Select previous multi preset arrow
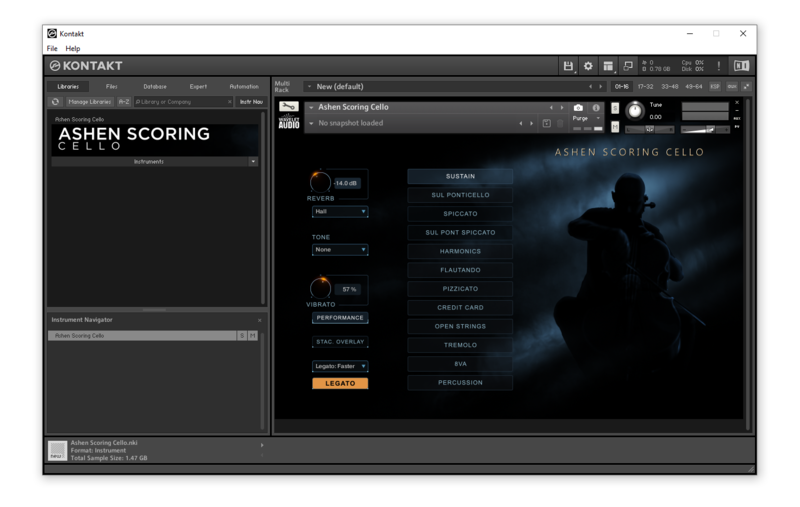800x507 pixels. click(590, 87)
